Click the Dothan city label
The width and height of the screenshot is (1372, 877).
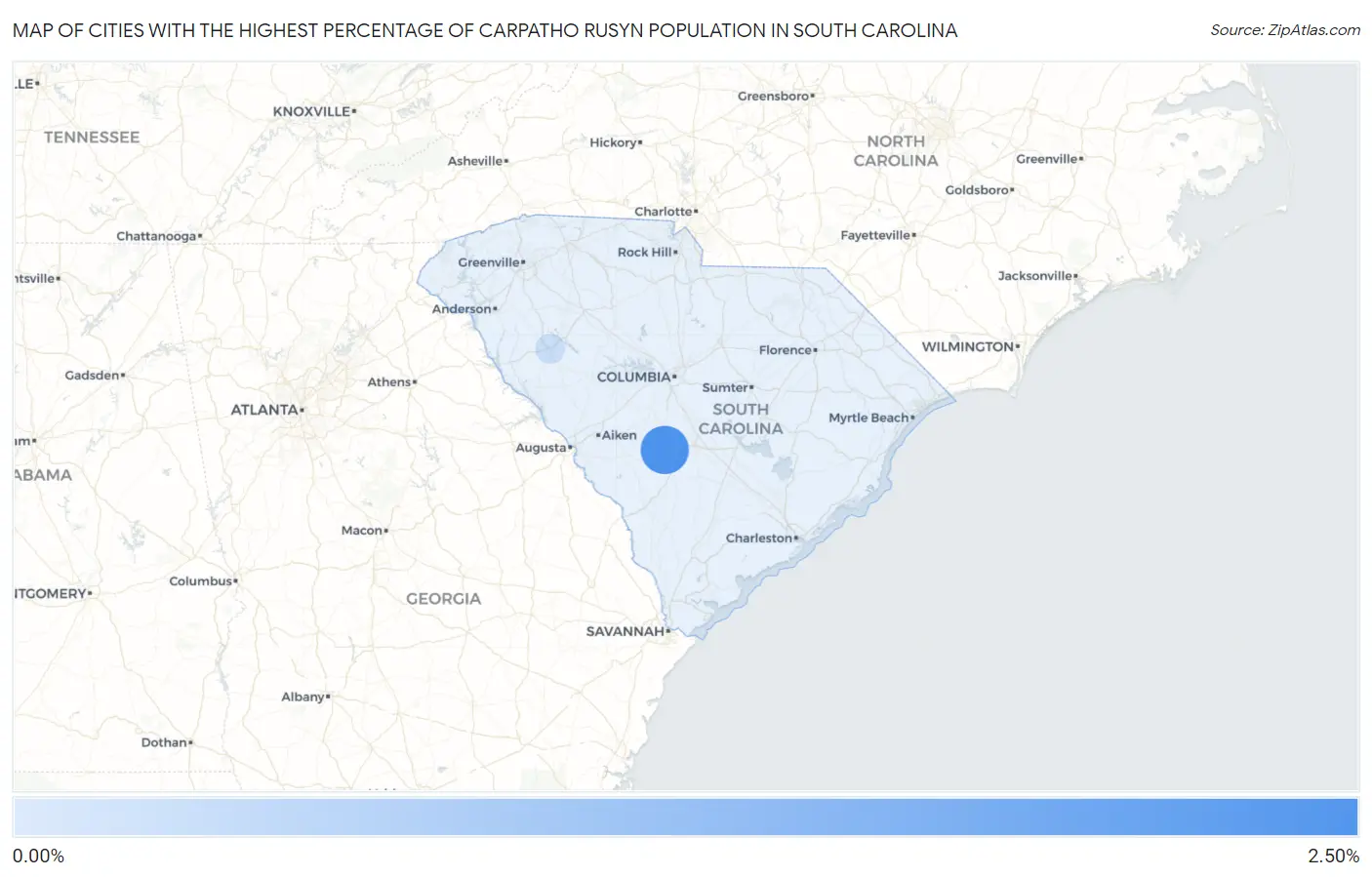coord(164,742)
